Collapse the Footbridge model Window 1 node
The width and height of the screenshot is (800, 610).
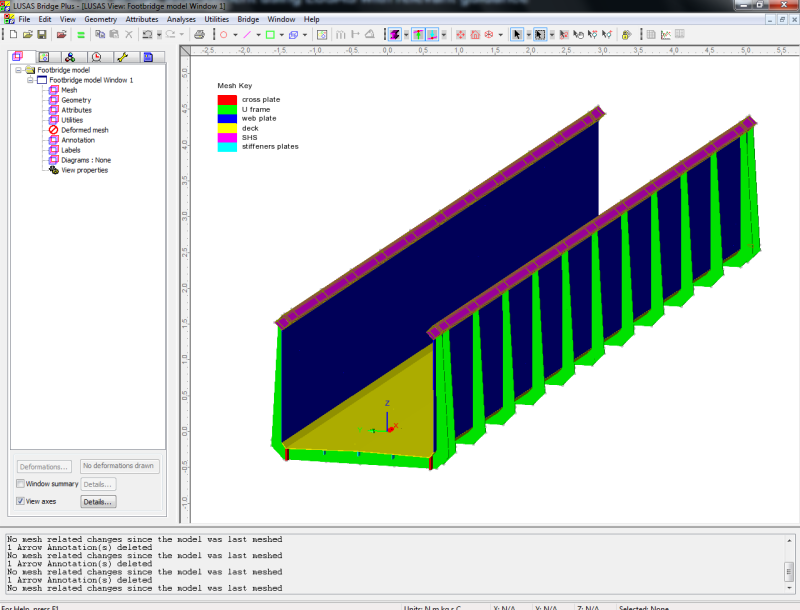[x=30, y=80]
